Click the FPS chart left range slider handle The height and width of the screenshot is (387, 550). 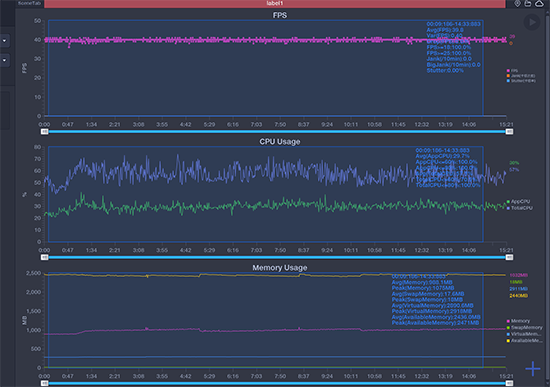pos(45,132)
